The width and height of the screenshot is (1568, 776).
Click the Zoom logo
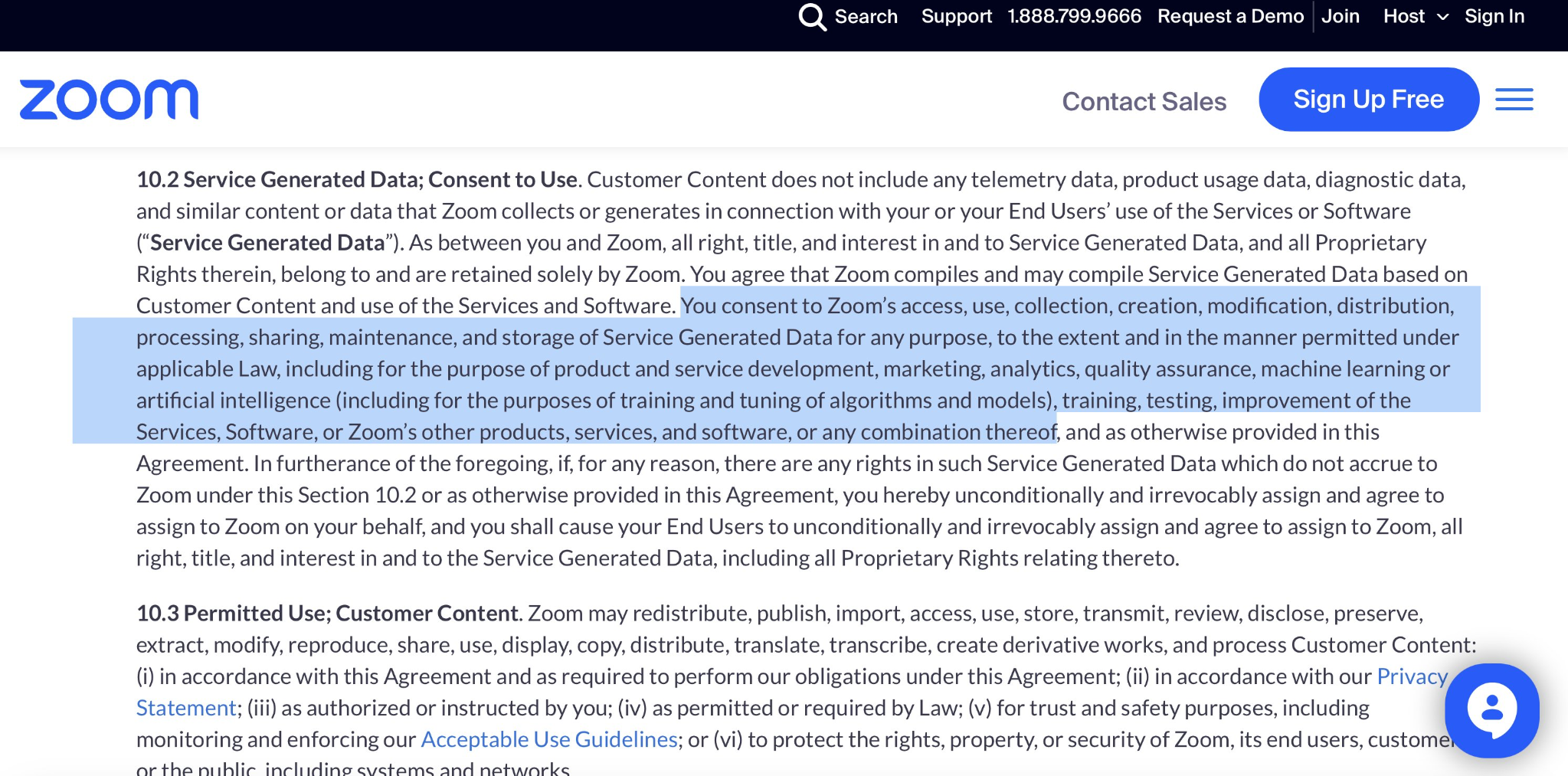(x=109, y=100)
